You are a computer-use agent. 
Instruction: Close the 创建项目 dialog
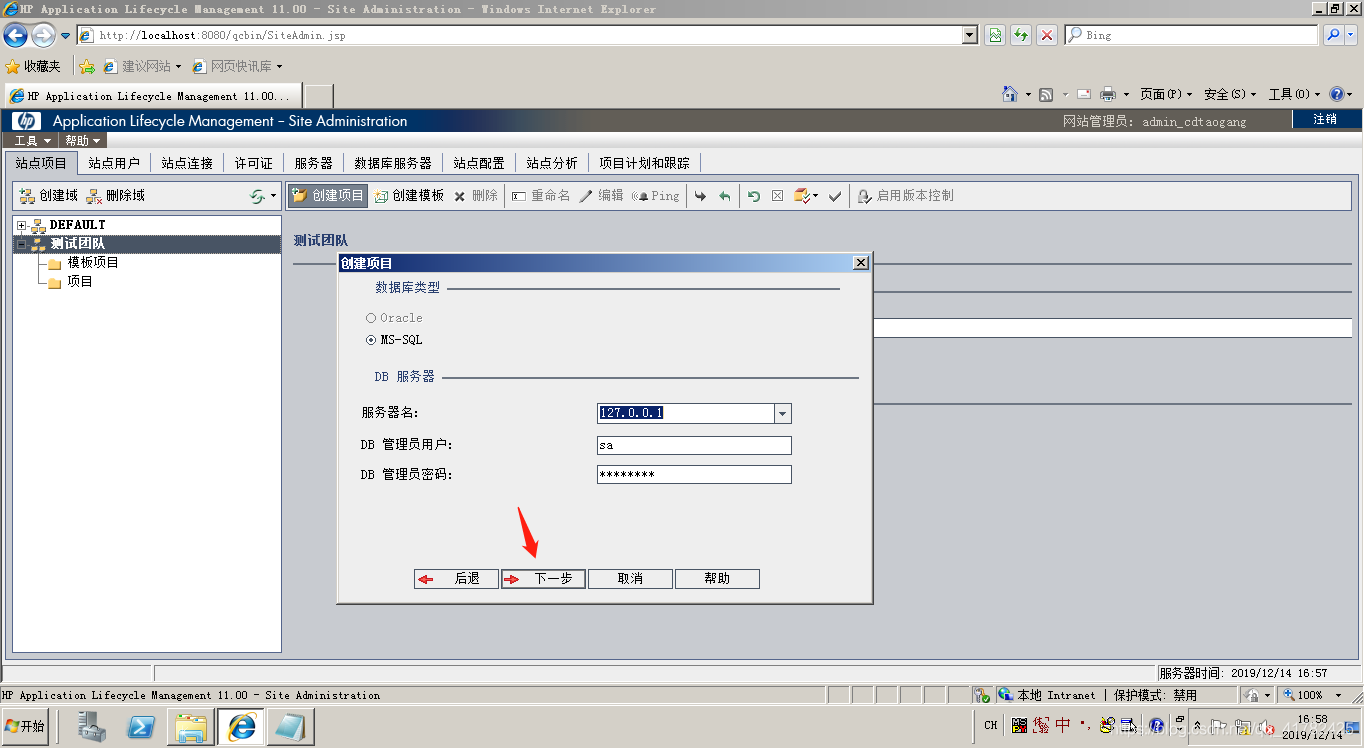click(x=860, y=263)
